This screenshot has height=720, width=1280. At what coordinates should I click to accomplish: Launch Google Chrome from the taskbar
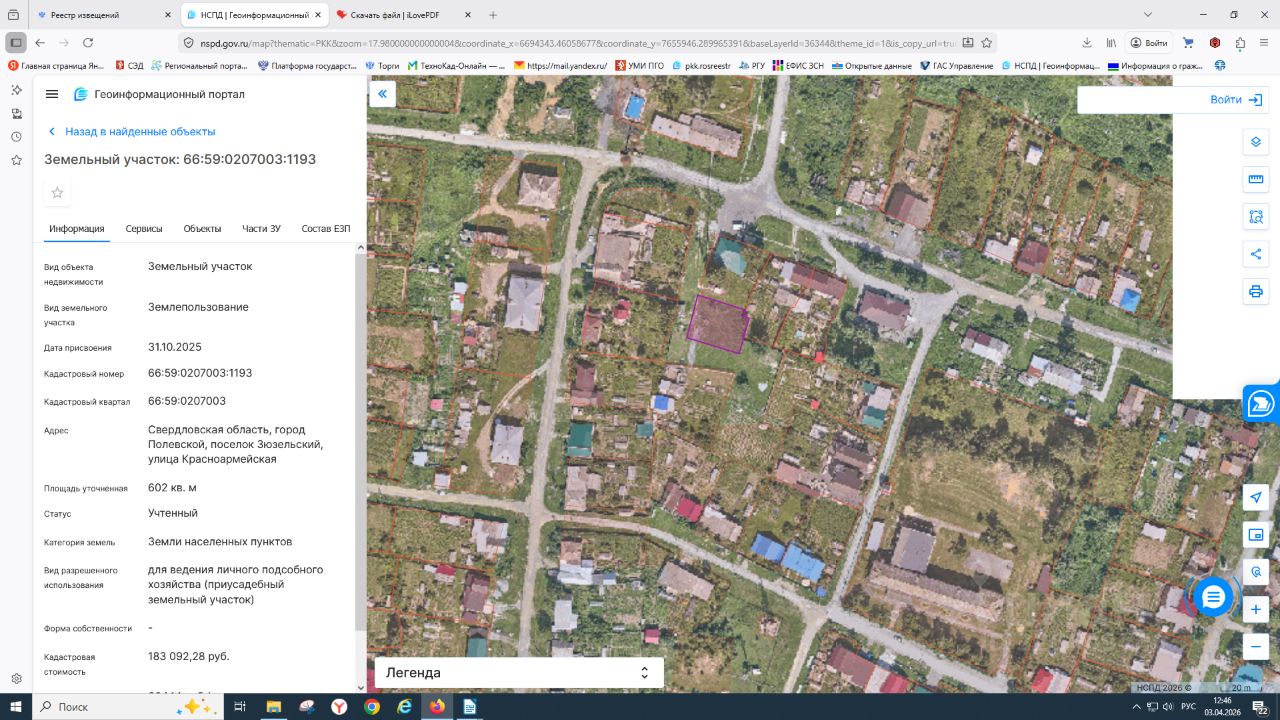(372, 706)
